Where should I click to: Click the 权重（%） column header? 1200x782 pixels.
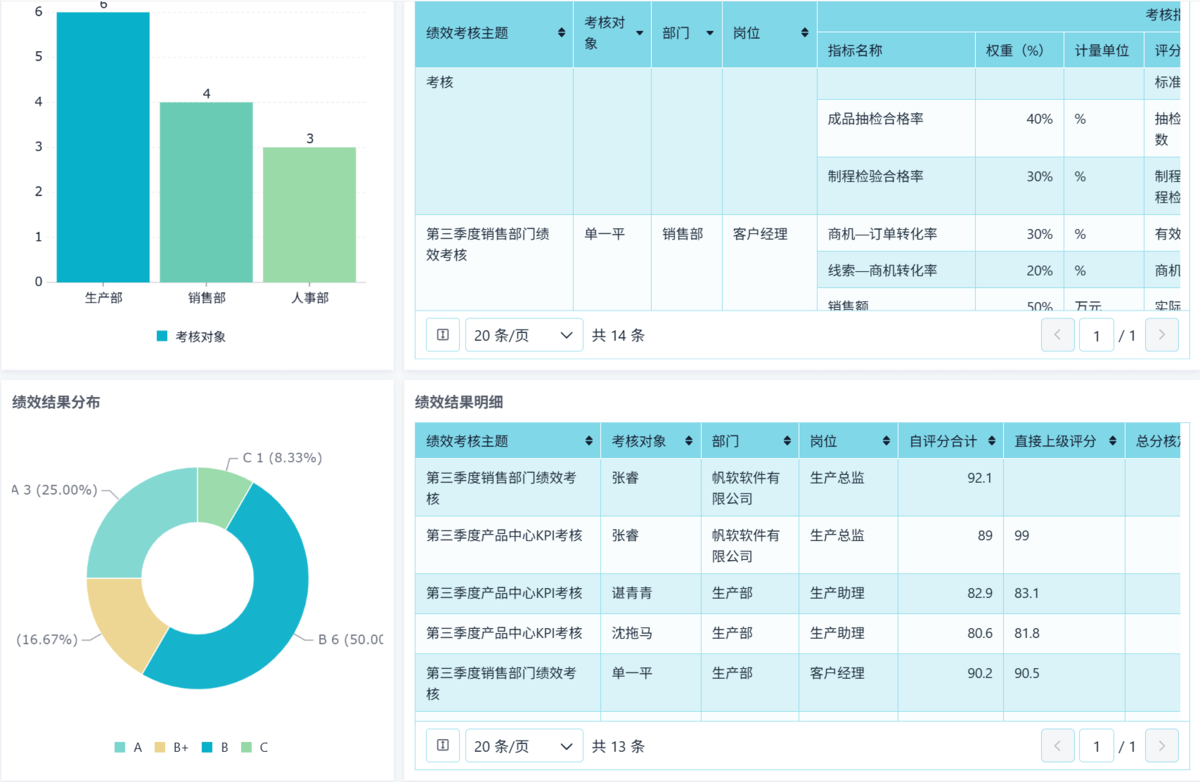pyautogui.click(x=1018, y=50)
